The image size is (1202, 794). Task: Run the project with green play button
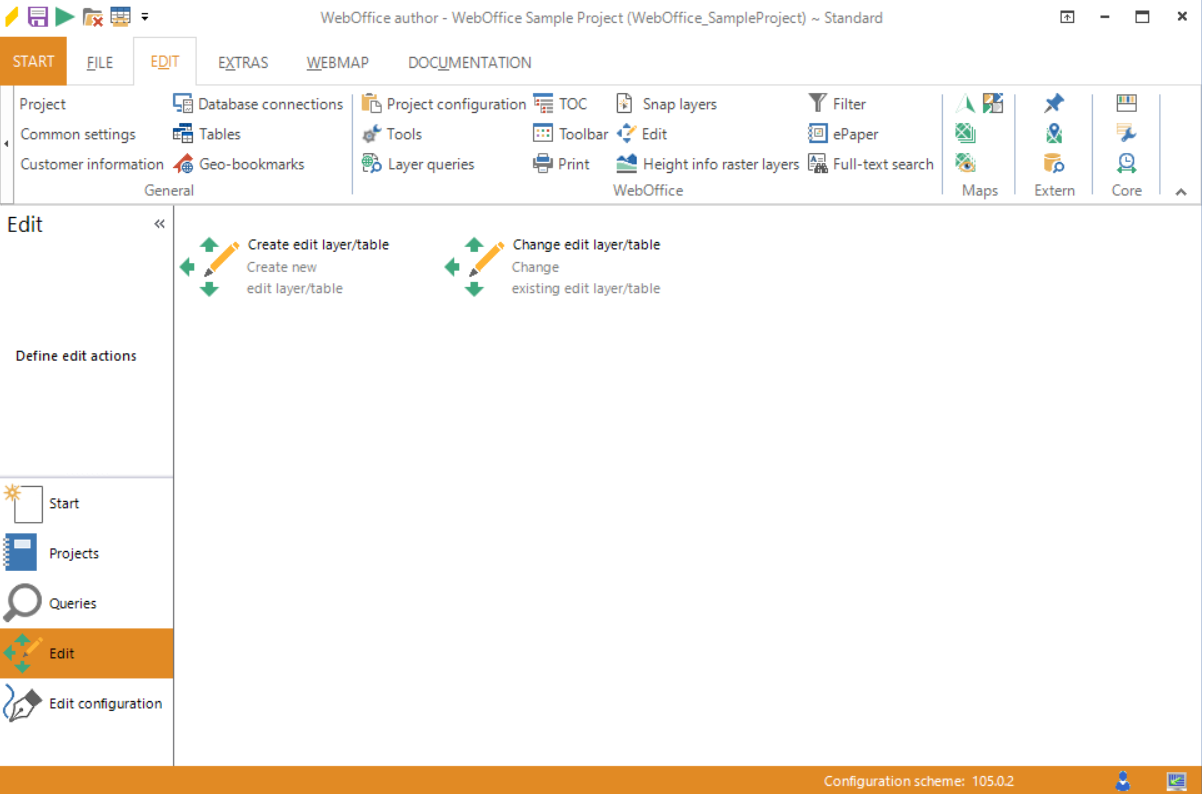pyautogui.click(x=63, y=16)
